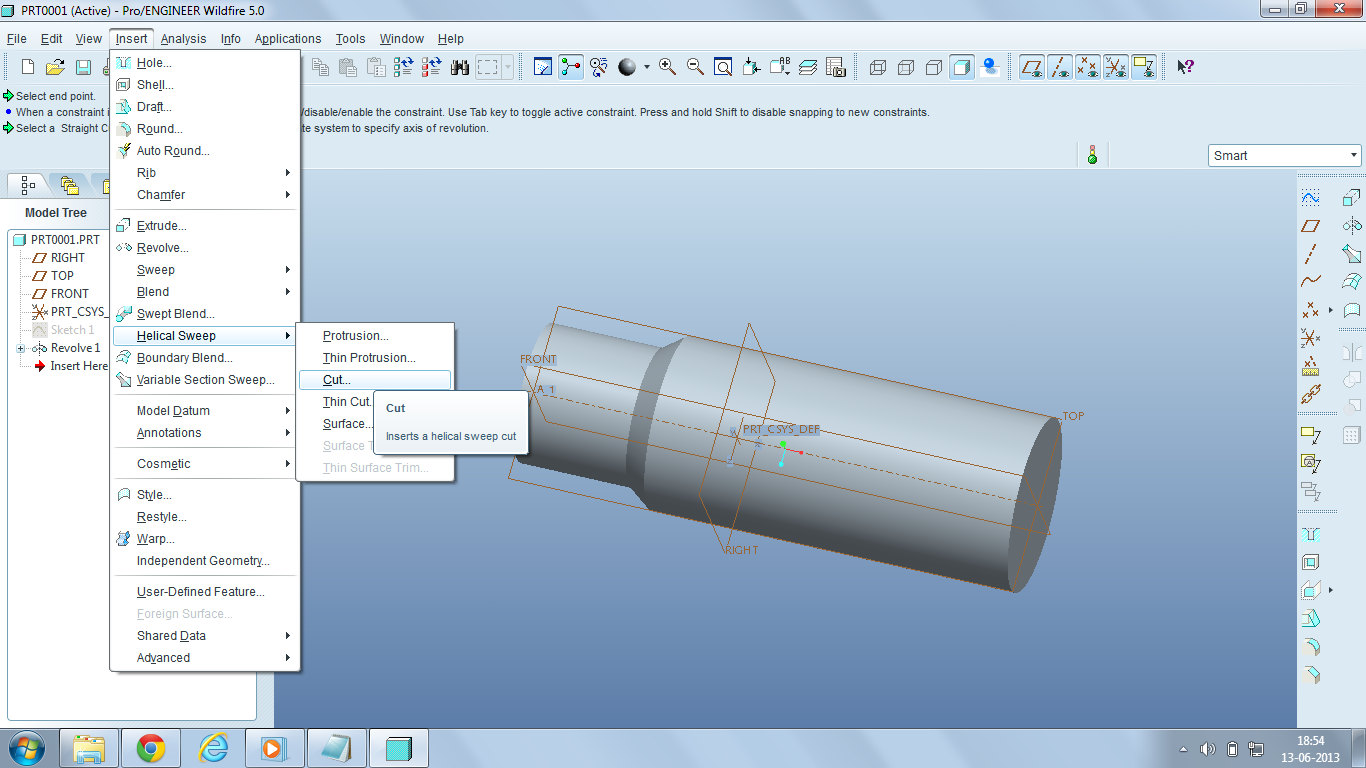The image size is (1366, 768).
Task: Expand the Revolve 1 tree node
Action: pos(21,348)
